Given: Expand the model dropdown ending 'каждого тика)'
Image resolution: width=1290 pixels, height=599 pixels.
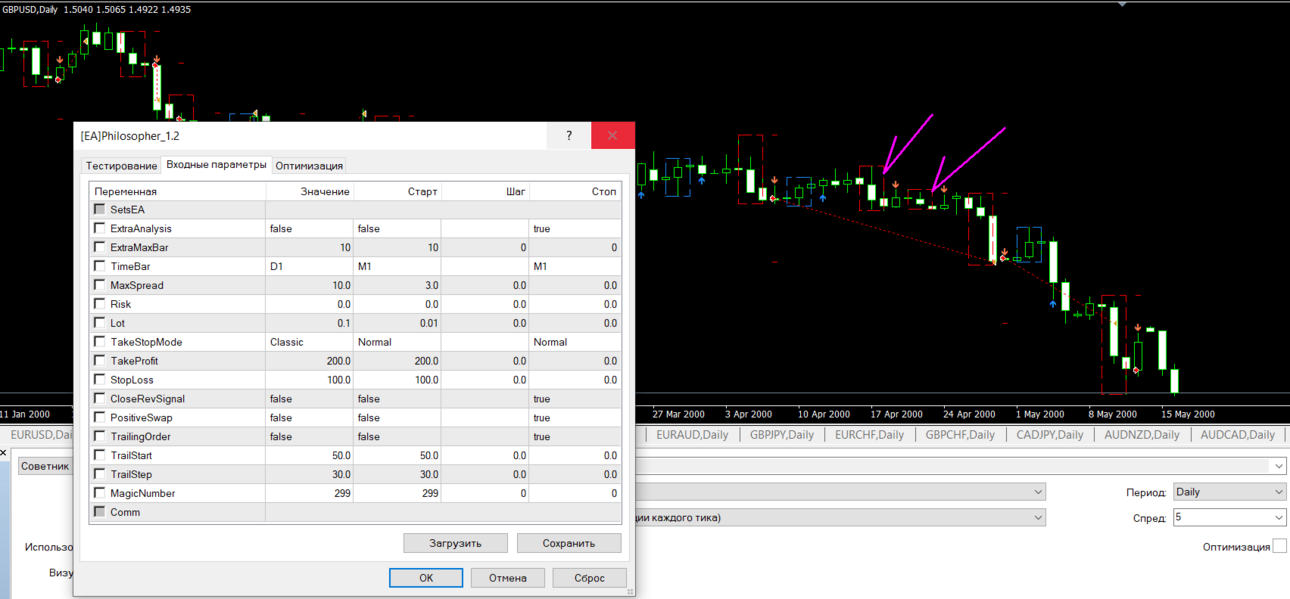Looking at the screenshot, I should click(x=1038, y=517).
